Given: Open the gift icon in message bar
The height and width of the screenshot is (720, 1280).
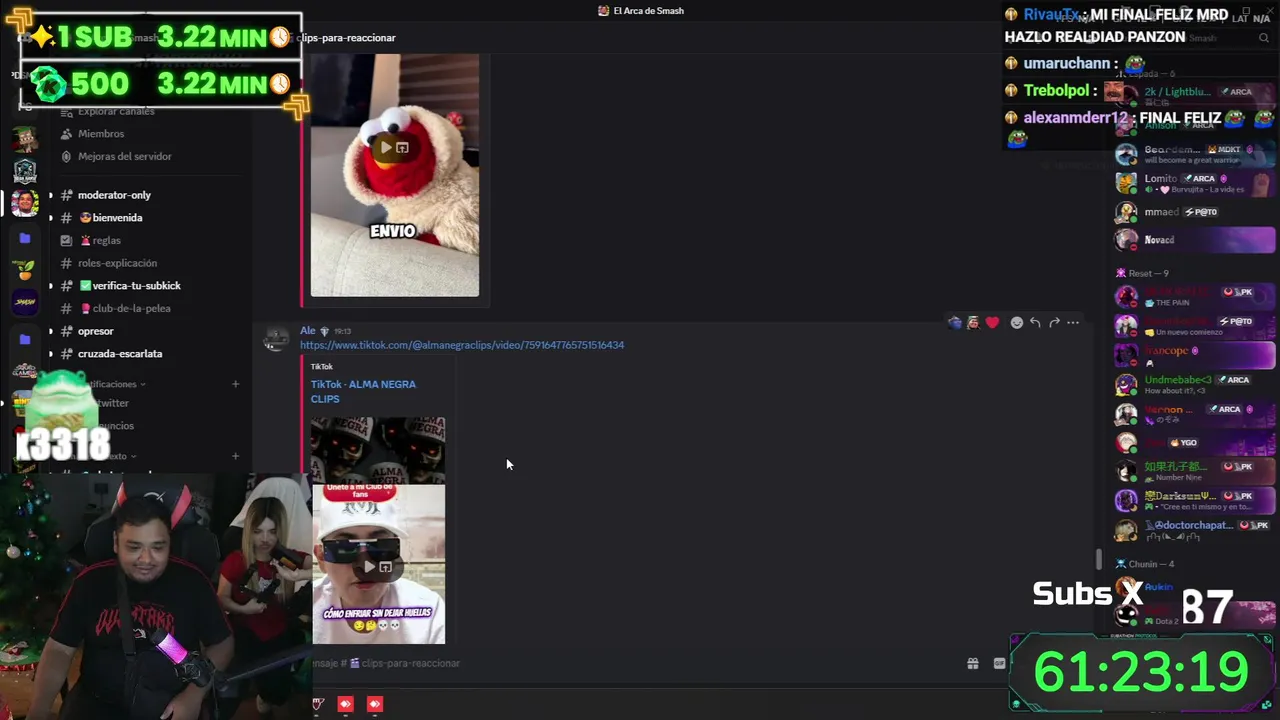Looking at the screenshot, I should coord(972,663).
